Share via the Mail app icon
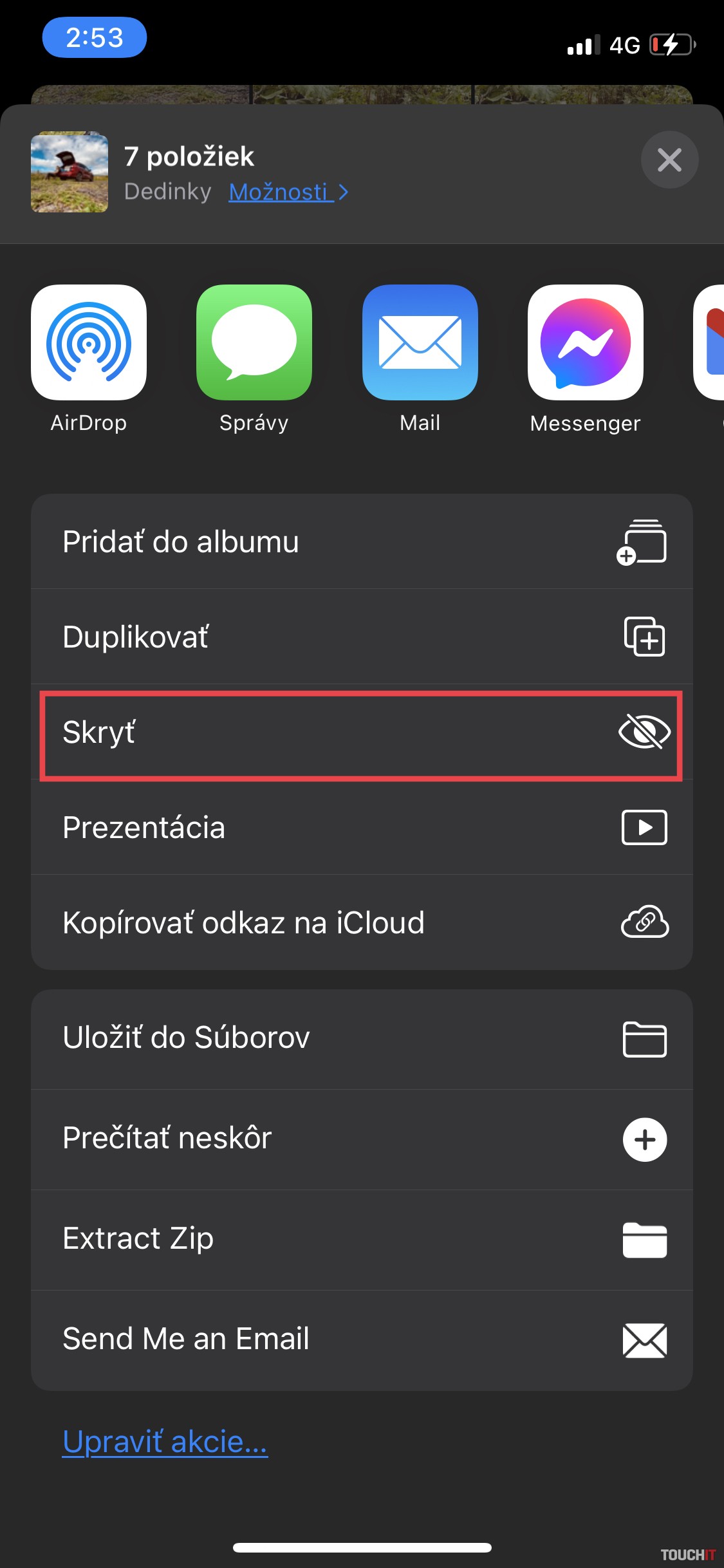724x1568 pixels. pos(420,342)
